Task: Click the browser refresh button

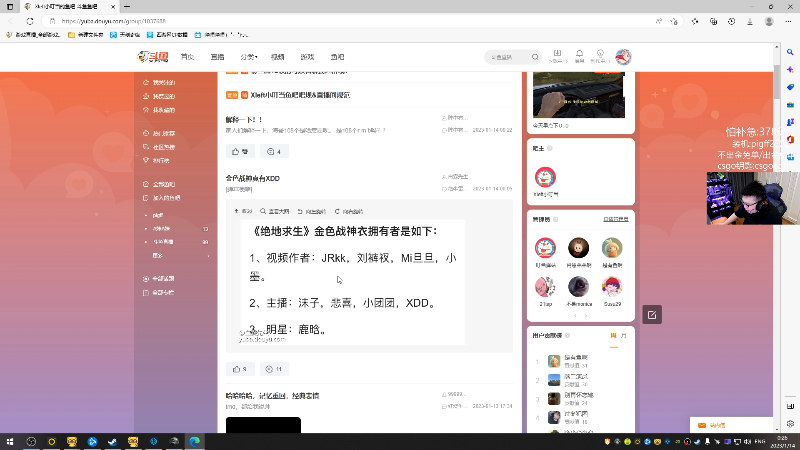Action: [x=30, y=21]
